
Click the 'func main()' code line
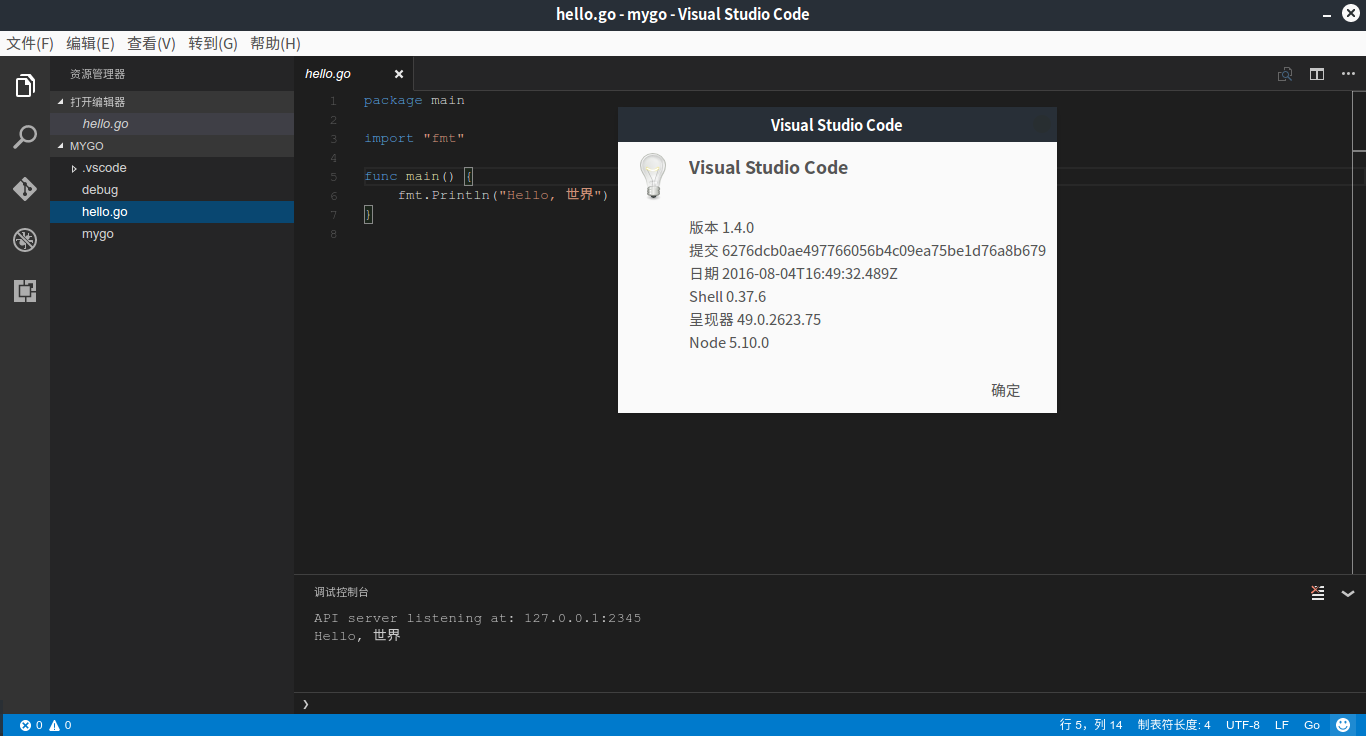coord(418,176)
